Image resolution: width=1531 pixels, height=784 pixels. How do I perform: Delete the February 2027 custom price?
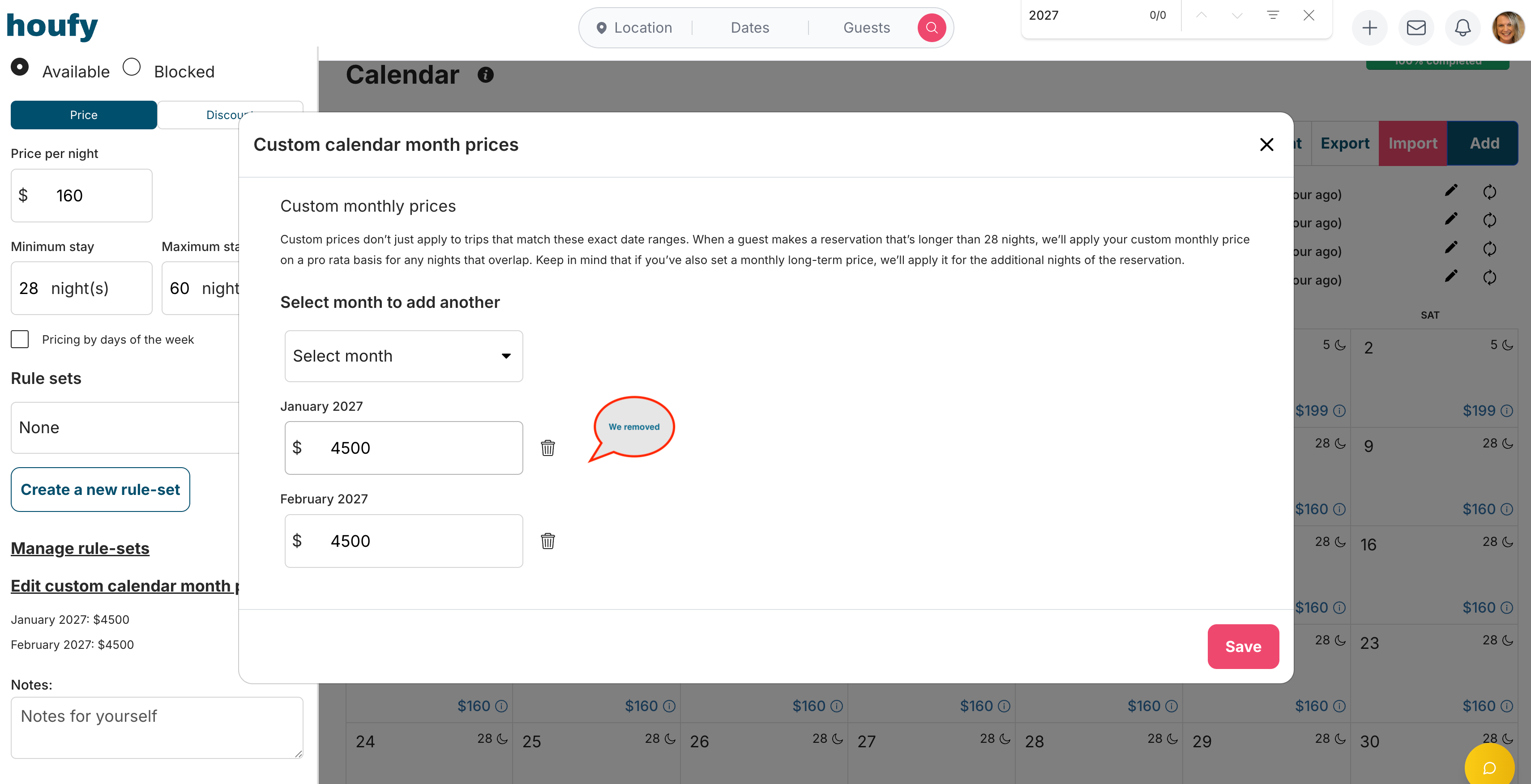(x=547, y=541)
